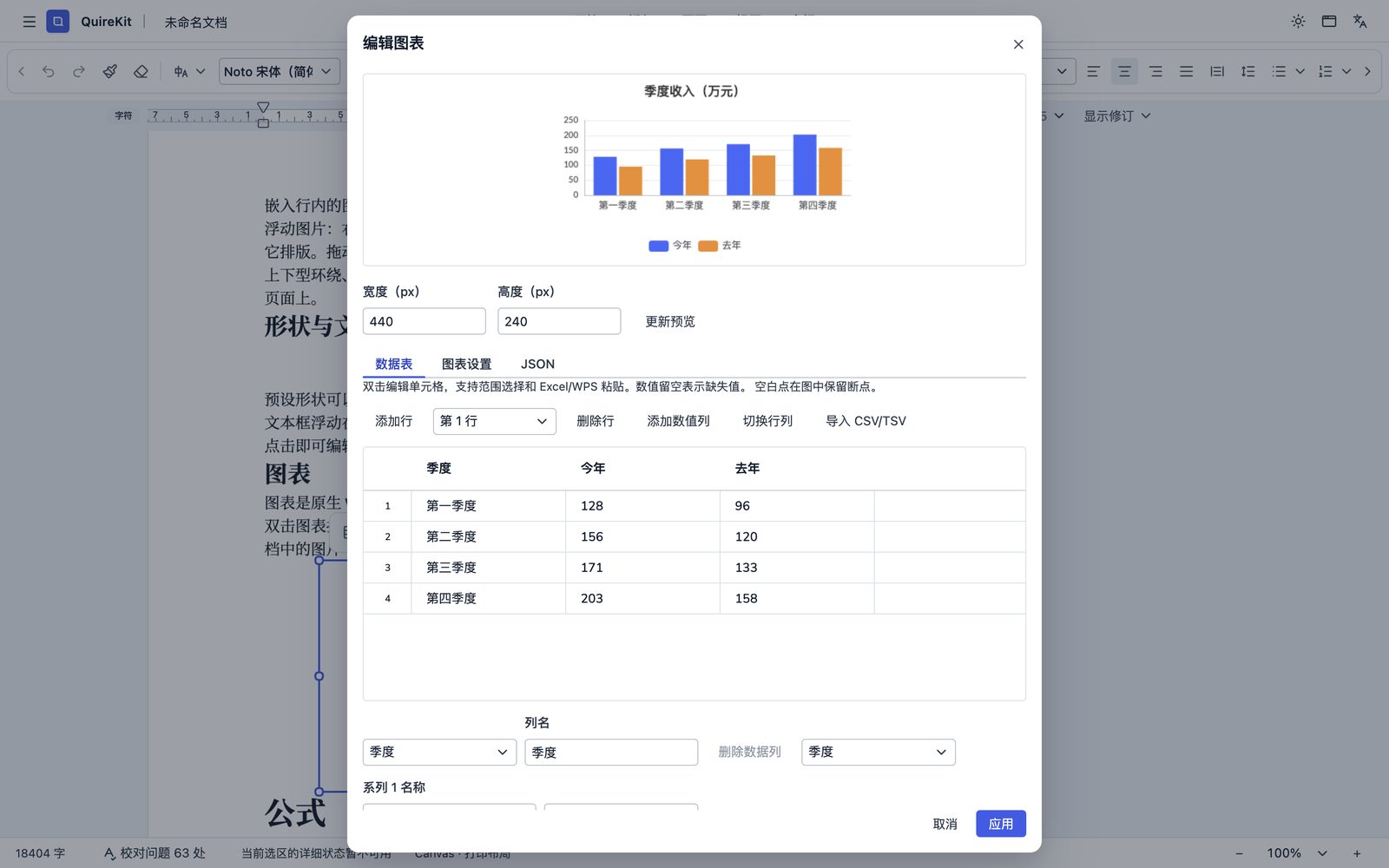1389x868 pixels.
Task: Justify text using the toolbar icon
Action: tap(1186, 71)
